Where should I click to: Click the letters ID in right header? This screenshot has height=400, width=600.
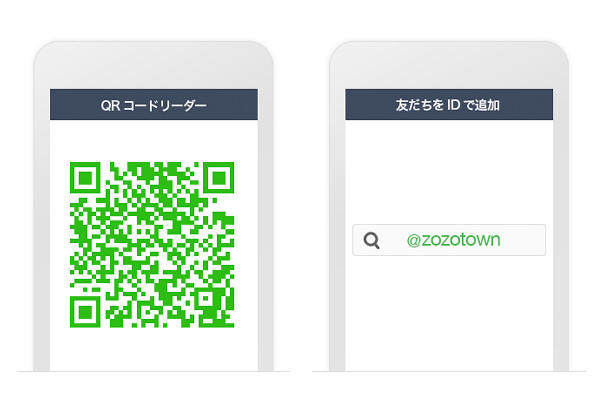coord(453,104)
